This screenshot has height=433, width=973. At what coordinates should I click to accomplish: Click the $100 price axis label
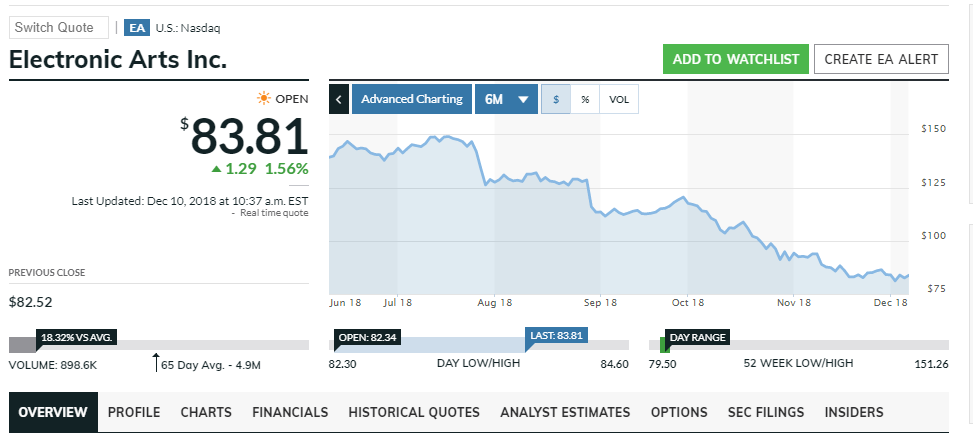click(x=933, y=236)
